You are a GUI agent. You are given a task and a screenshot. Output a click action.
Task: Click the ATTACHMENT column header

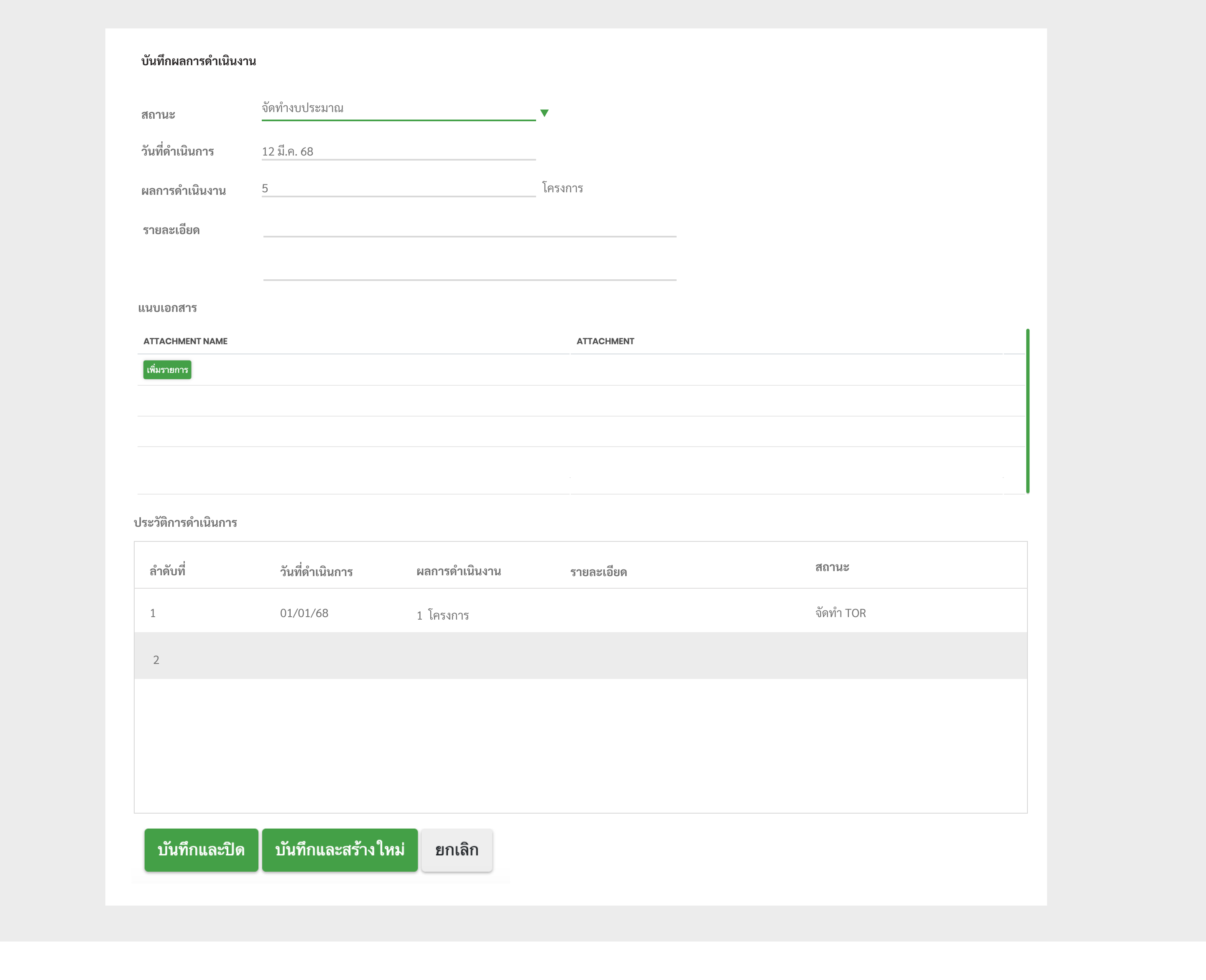pyautogui.click(x=605, y=341)
